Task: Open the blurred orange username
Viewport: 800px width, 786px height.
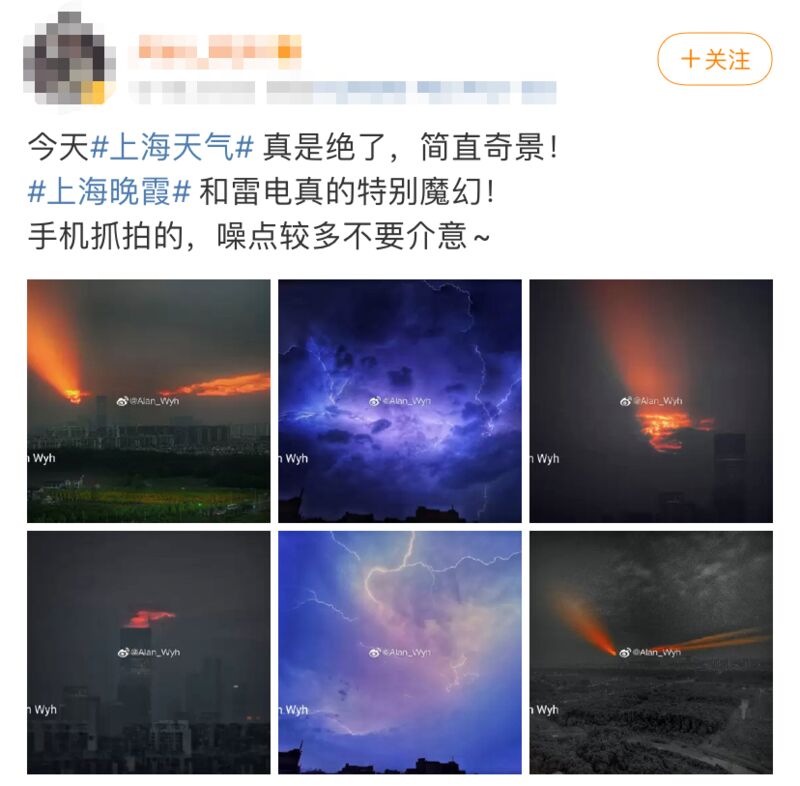Action: (219, 51)
